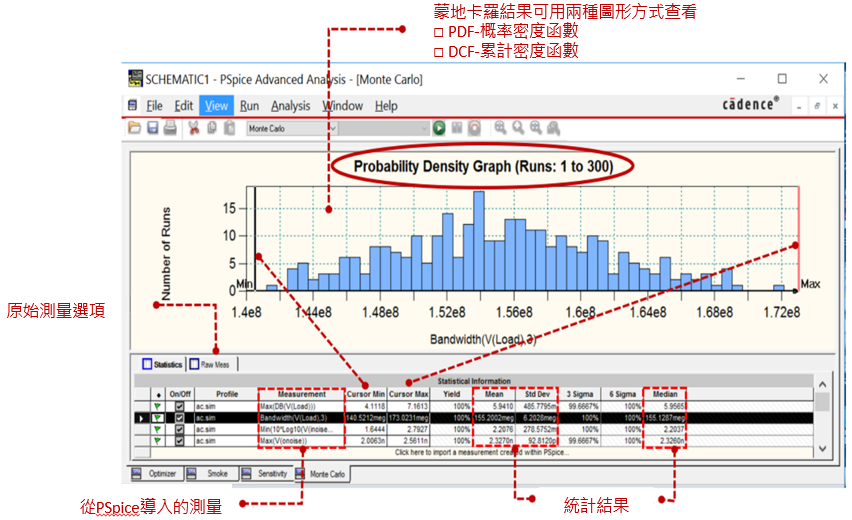This screenshot has height=520, width=852.
Task: Open the View menu
Action: [x=216, y=105]
